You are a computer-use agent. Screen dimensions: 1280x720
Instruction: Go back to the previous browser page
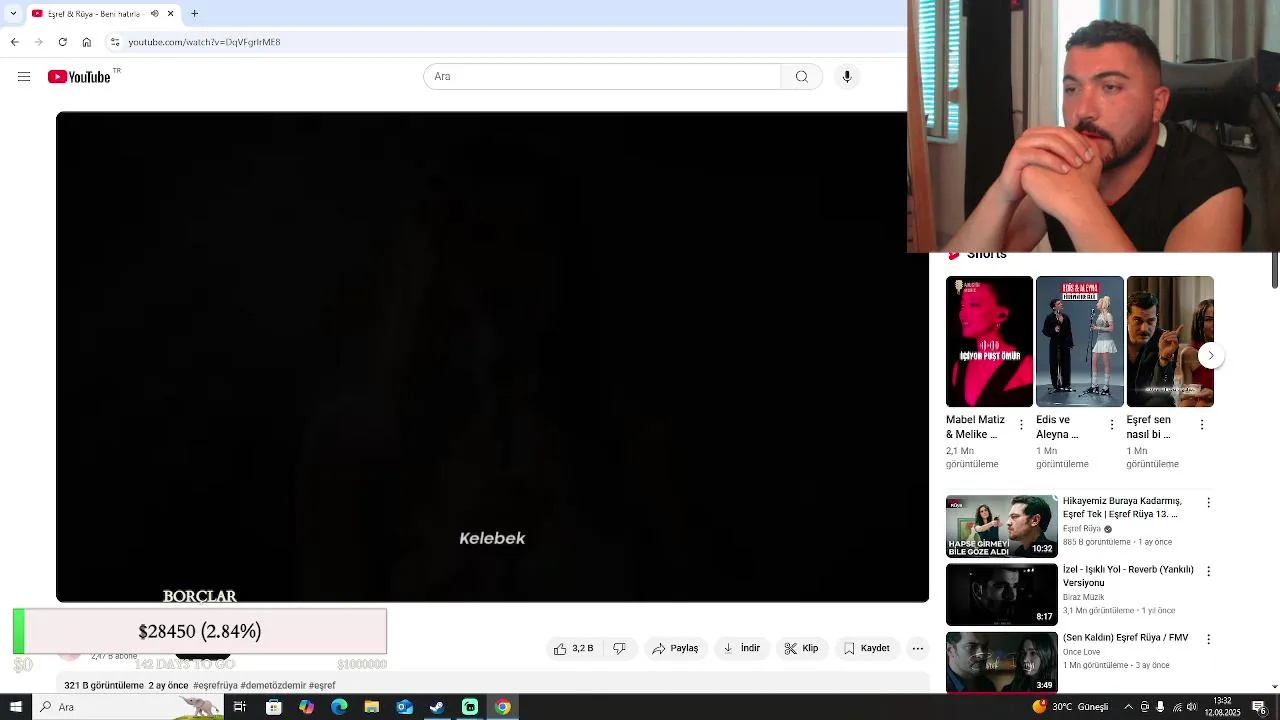click(x=14, y=42)
